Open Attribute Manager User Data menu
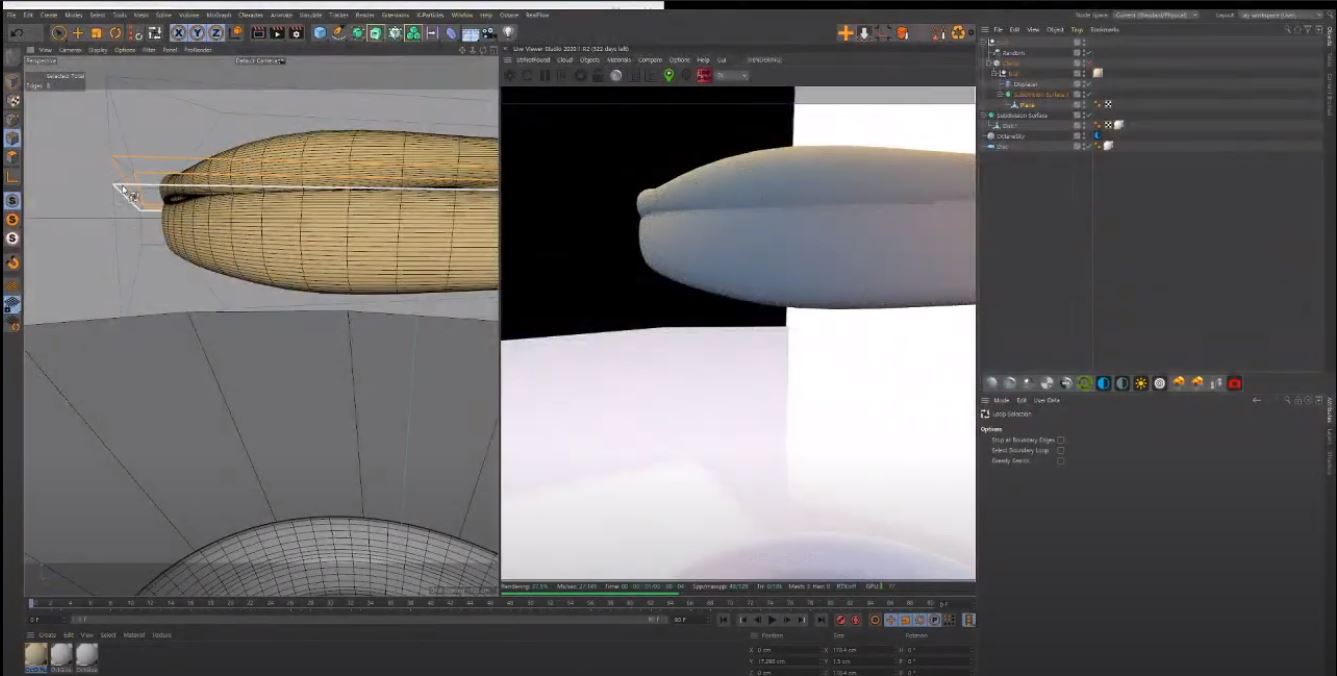Viewport: 1337px width, 676px height. coord(1046,400)
